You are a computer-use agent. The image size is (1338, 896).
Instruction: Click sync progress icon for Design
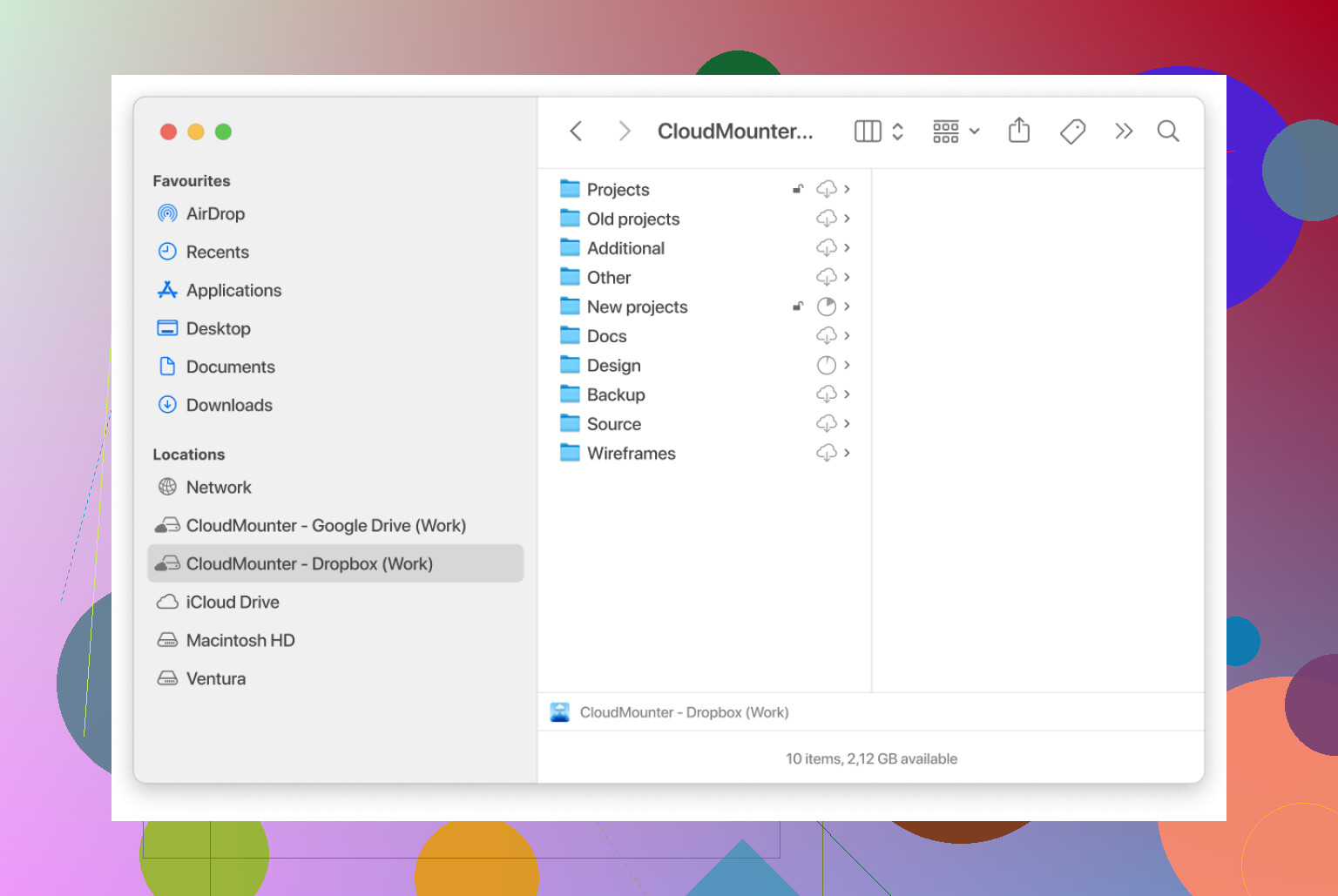click(826, 366)
